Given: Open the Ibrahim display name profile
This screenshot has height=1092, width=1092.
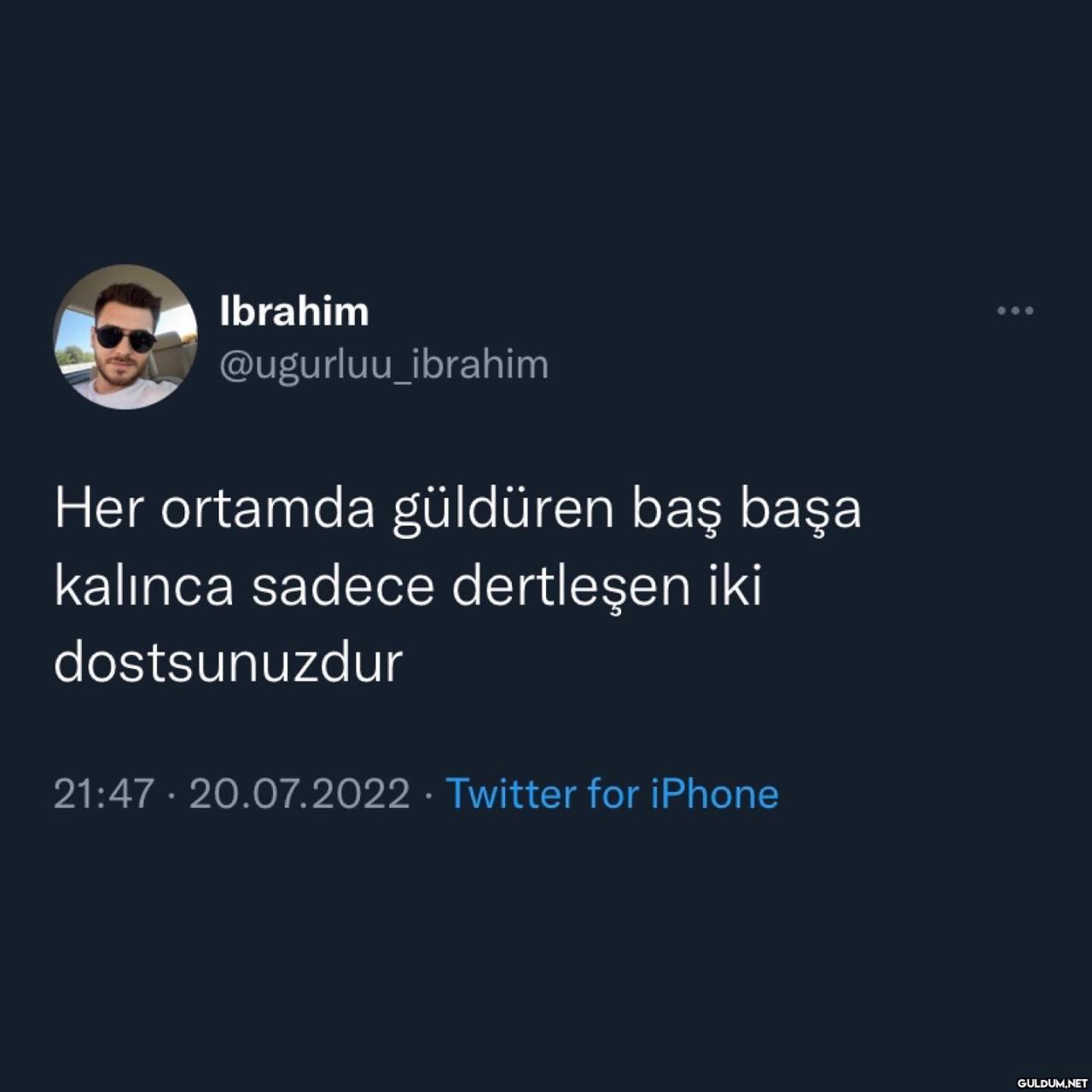Looking at the screenshot, I should [x=294, y=311].
